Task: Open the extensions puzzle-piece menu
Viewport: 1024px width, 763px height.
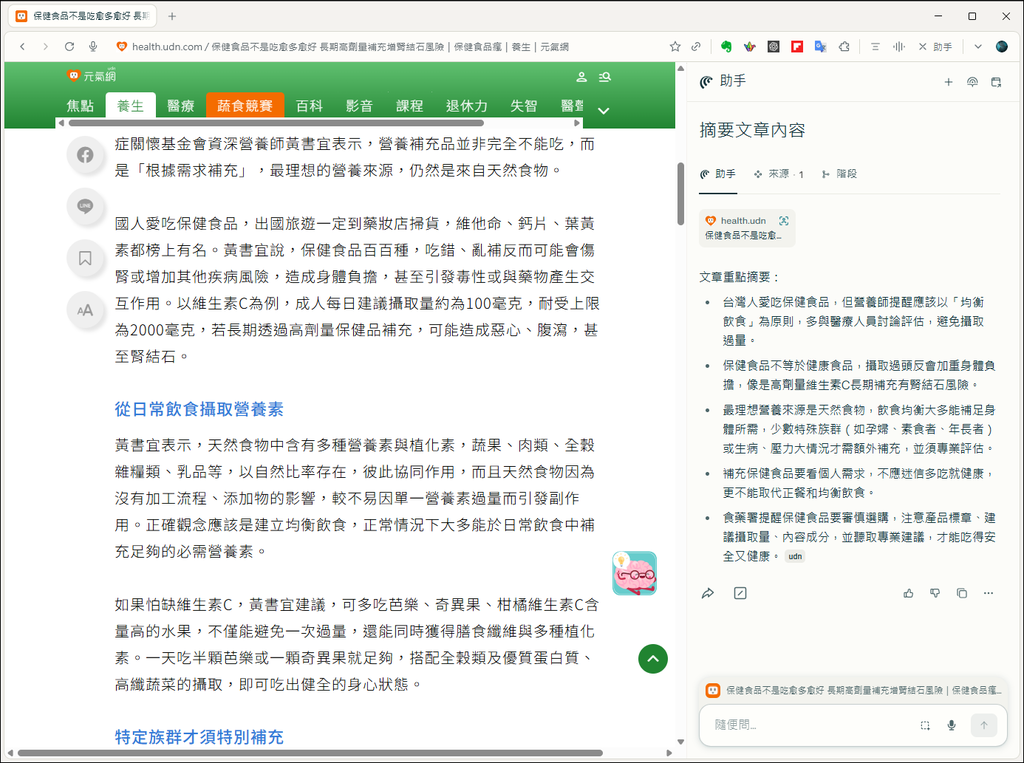Action: click(x=844, y=46)
